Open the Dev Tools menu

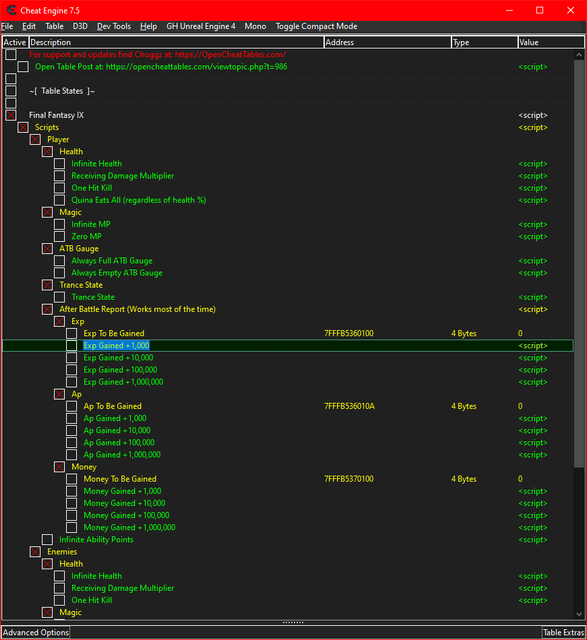click(113, 27)
